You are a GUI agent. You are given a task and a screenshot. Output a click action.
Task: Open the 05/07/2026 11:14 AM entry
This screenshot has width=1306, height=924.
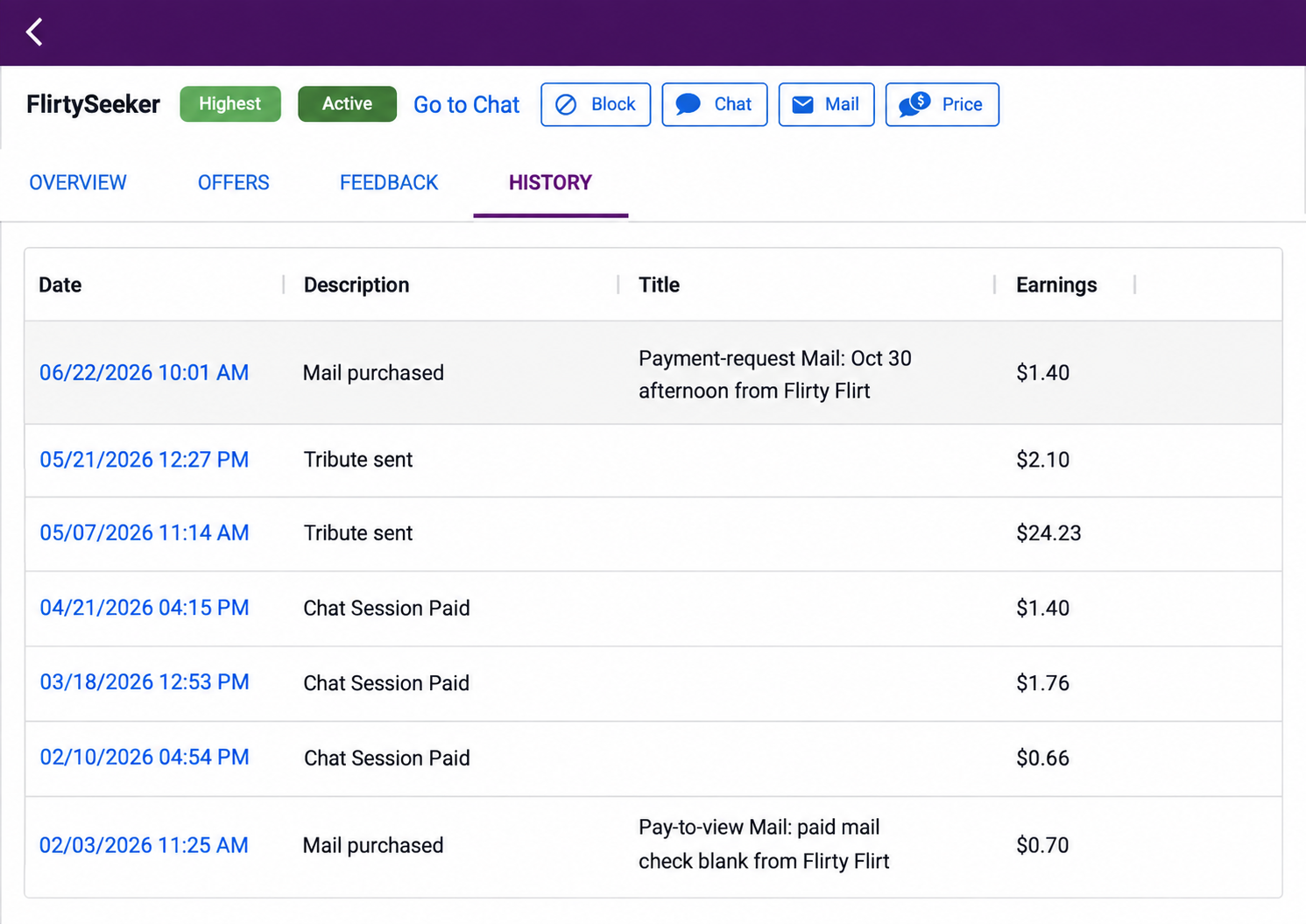pyautogui.click(x=145, y=533)
